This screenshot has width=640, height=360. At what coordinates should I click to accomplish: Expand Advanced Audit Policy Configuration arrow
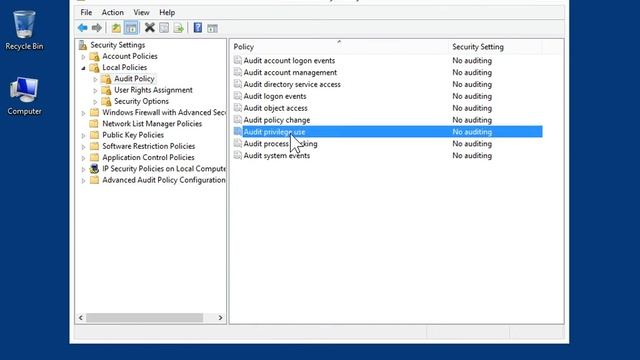pos(83,180)
